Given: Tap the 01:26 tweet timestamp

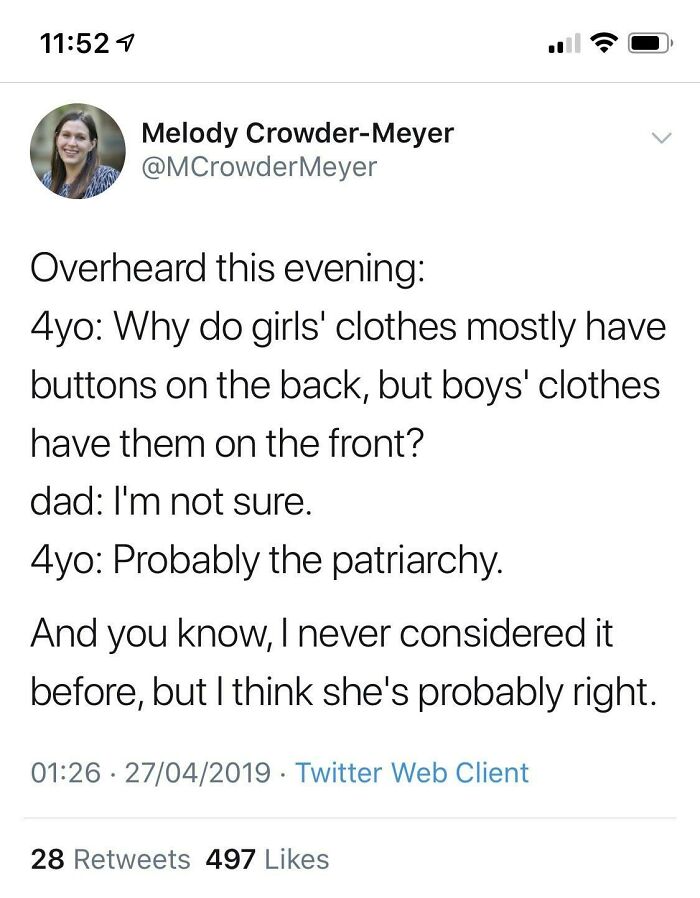Looking at the screenshot, I should (66, 773).
